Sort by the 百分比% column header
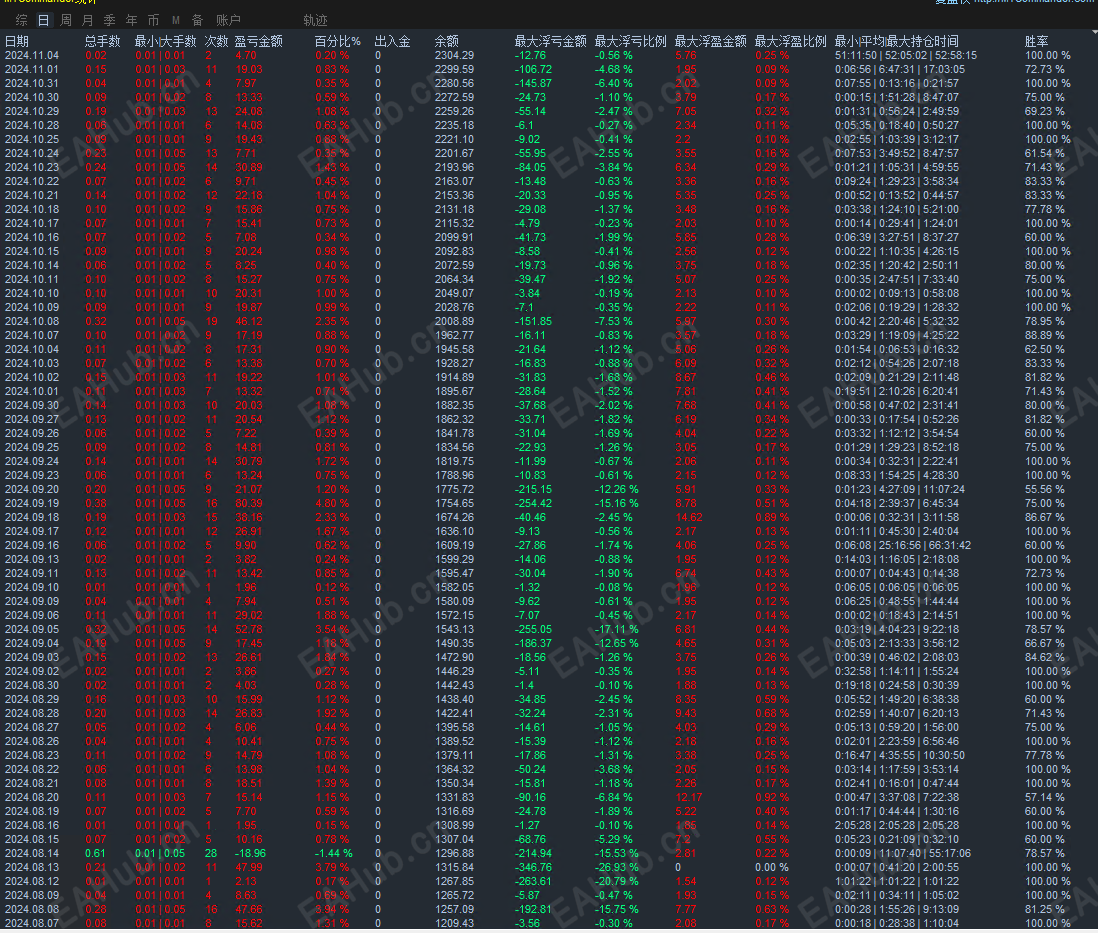Viewport: 1098px width, 933px height. (x=338, y=41)
